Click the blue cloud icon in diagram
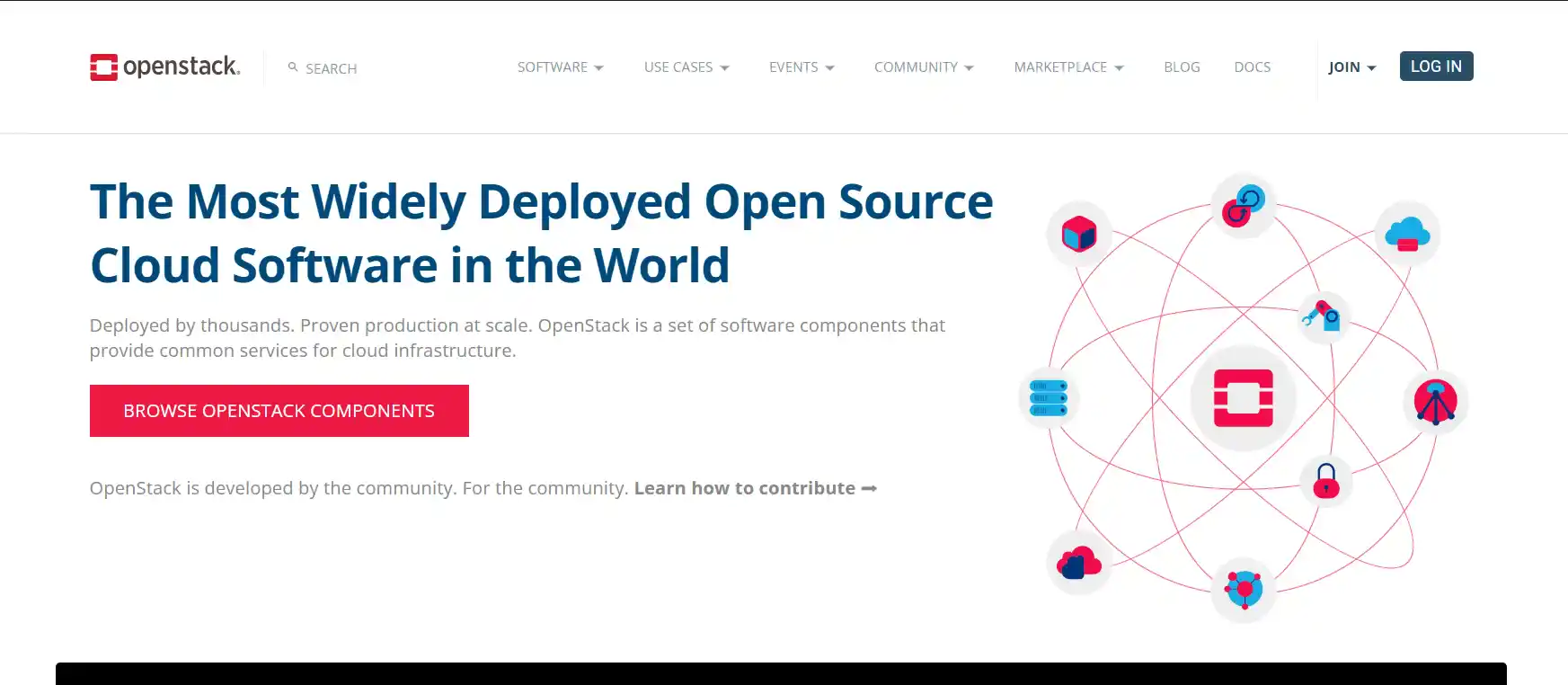The width and height of the screenshot is (1568, 685). 1407,234
